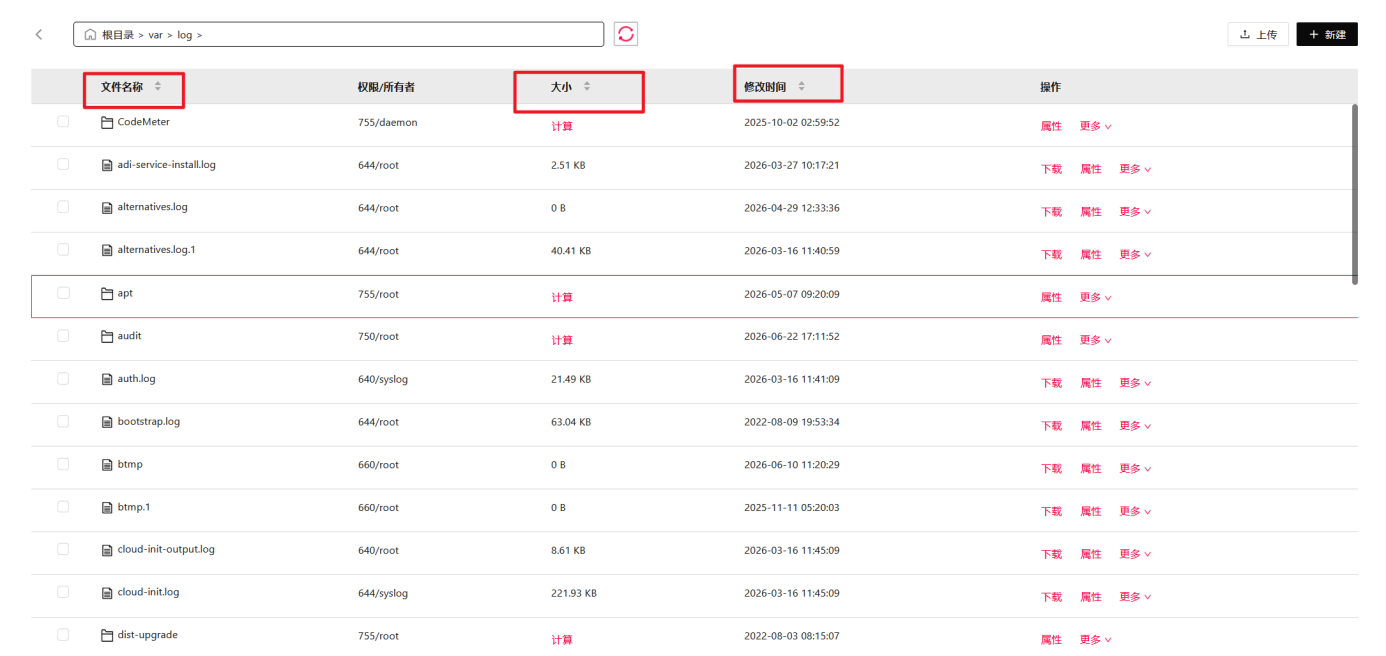Open the btmp.1 file name
This screenshot has height=656, width=1386.
(134, 507)
